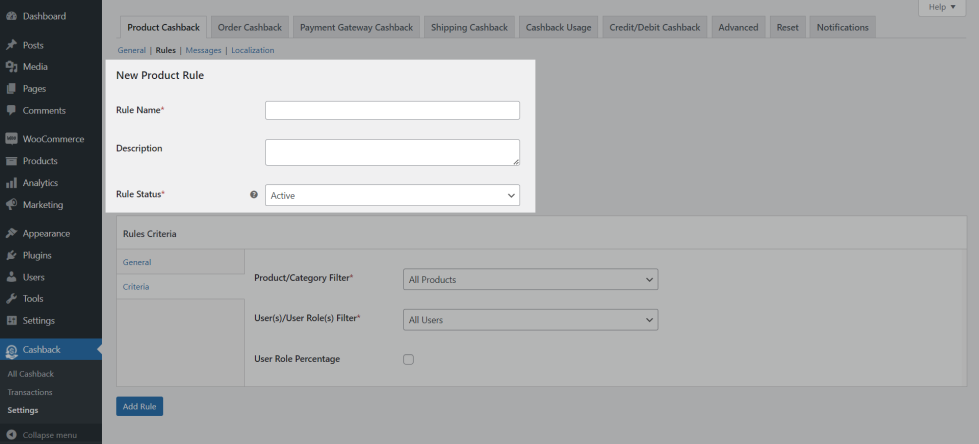Click the Plugins icon in sidebar

[x=11, y=255]
